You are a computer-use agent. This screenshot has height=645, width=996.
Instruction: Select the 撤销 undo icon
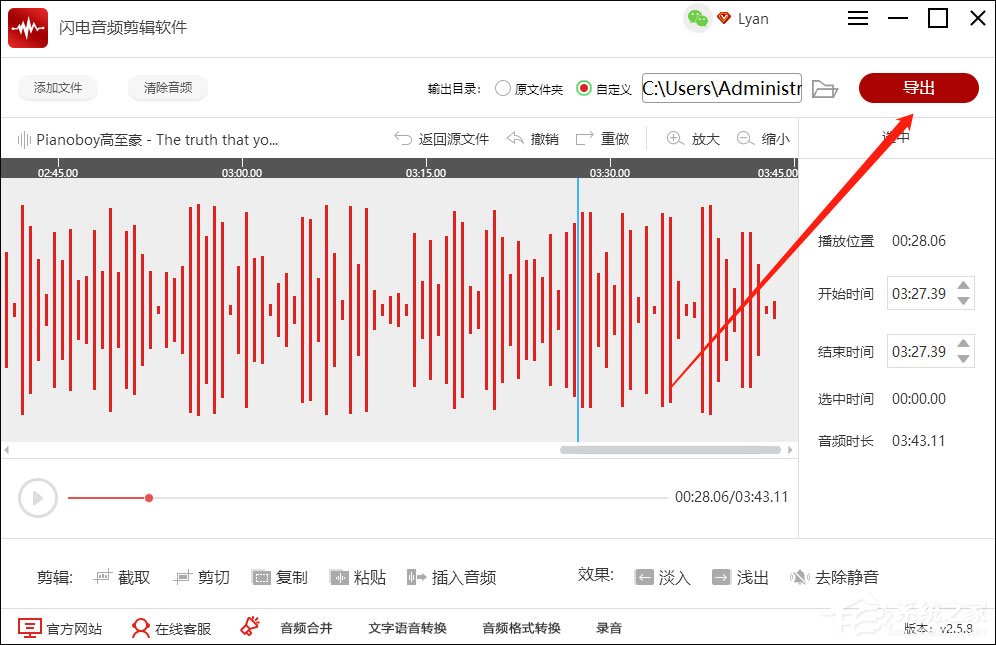click(x=516, y=139)
